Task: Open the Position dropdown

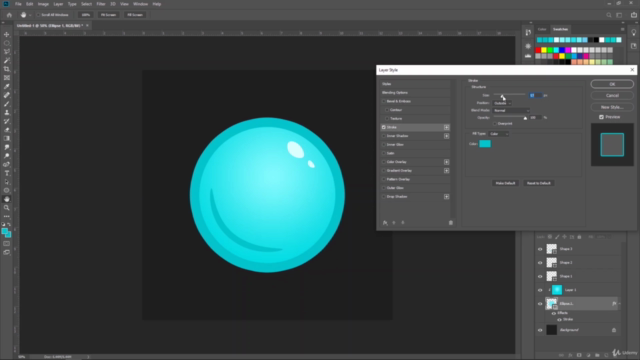Action: 502,103
